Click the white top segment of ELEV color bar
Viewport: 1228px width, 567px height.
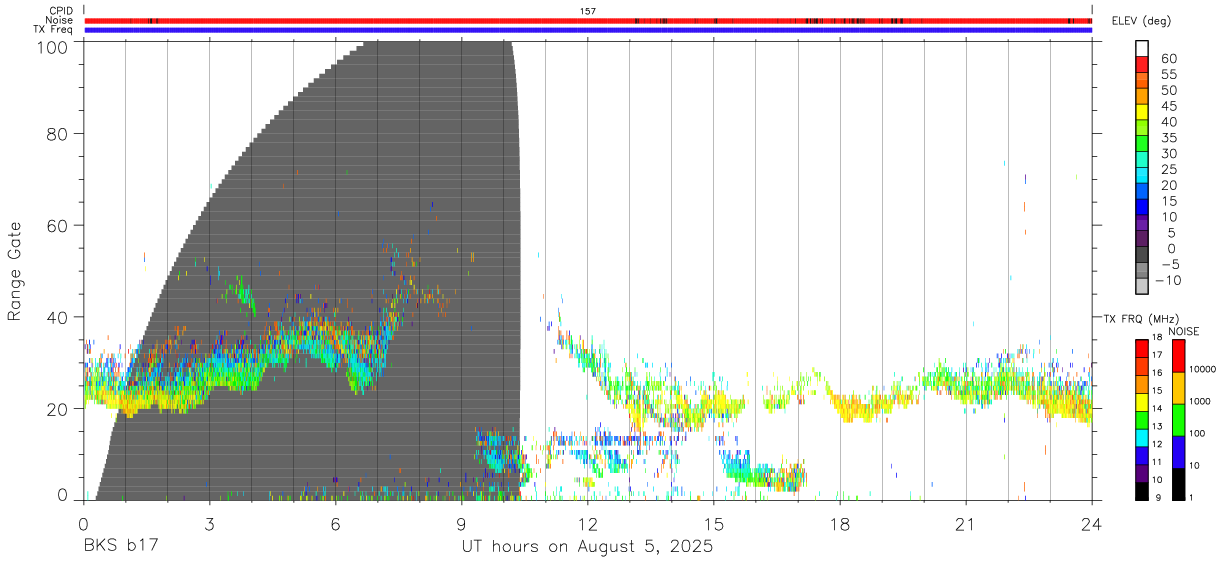tap(1142, 48)
